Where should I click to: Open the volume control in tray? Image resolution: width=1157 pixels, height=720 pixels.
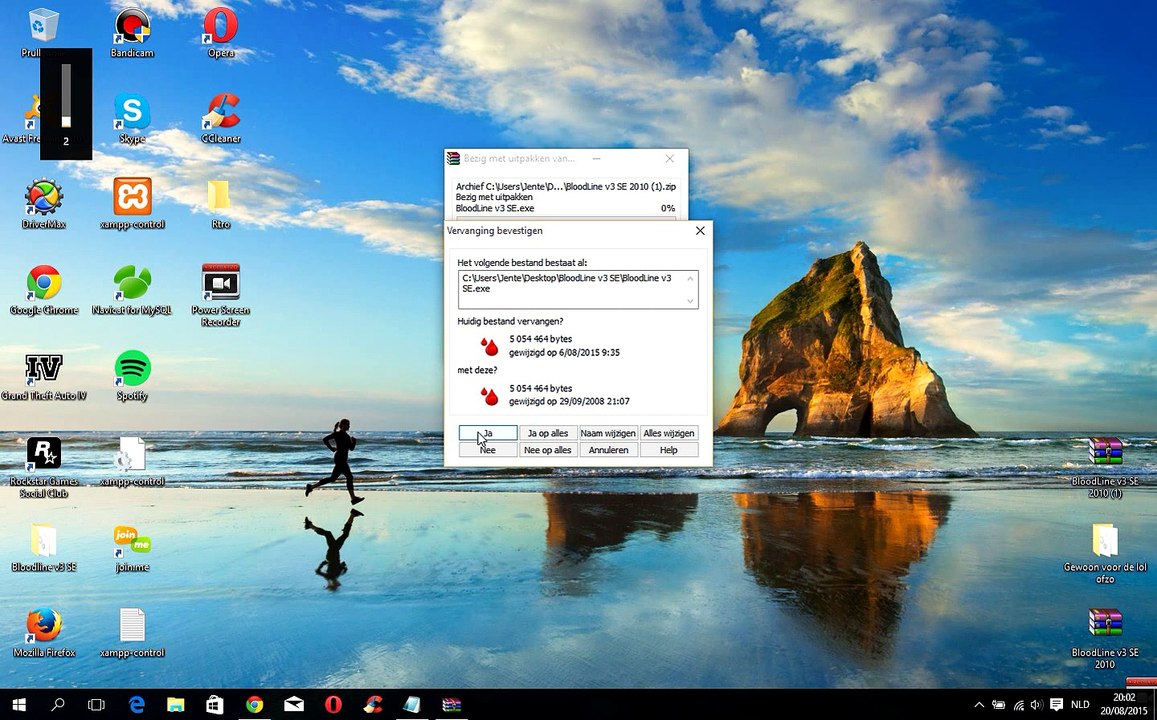click(1037, 705)
